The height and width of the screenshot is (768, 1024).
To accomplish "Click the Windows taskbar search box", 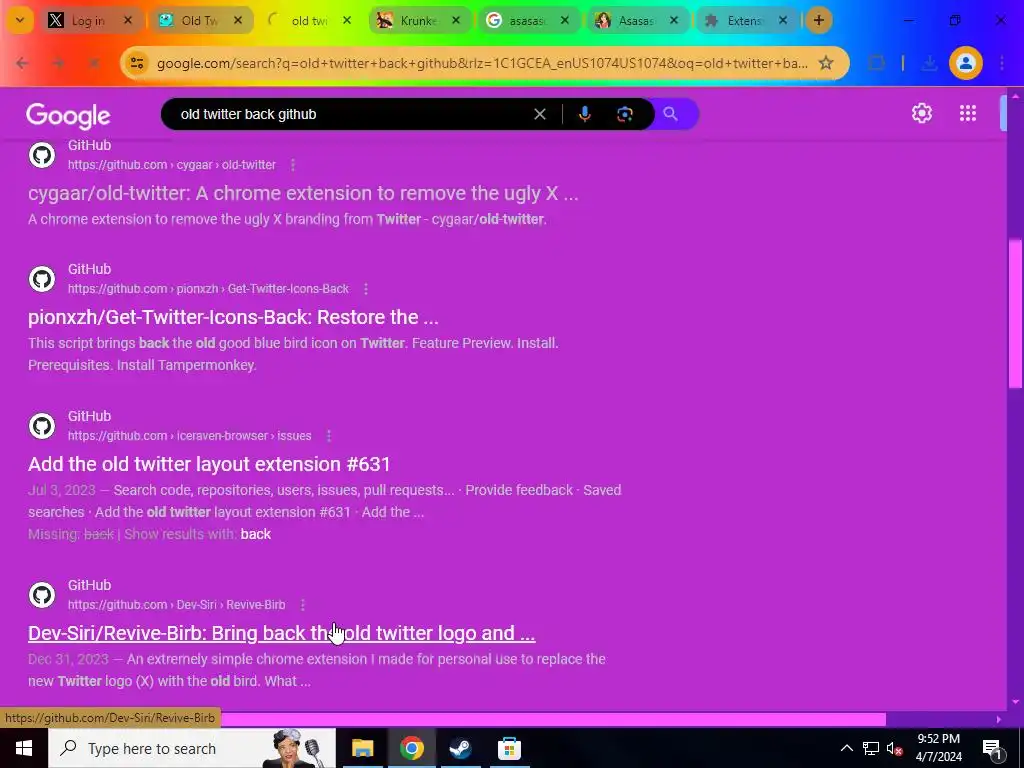I will click(191, 748).
